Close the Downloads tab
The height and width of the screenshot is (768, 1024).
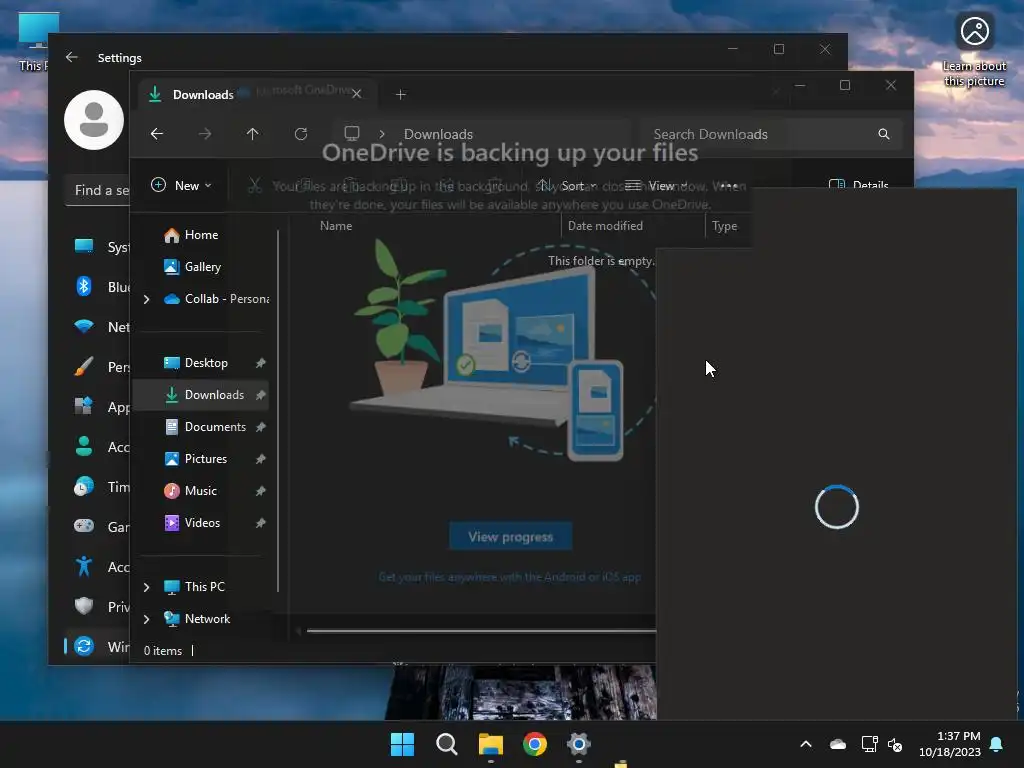click(x=357, y=94)
